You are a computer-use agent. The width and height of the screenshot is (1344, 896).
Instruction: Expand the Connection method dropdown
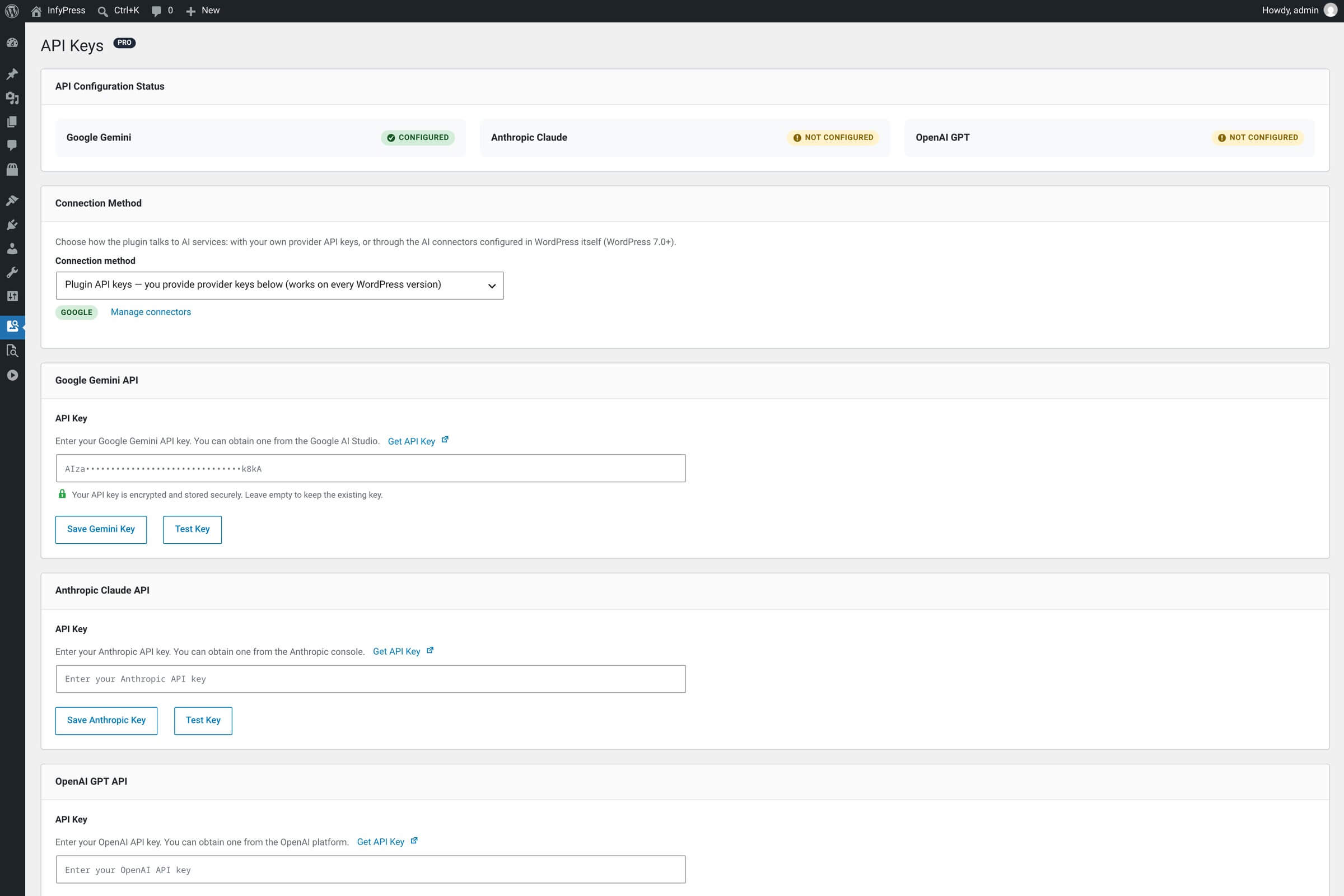tap(279, 285)
